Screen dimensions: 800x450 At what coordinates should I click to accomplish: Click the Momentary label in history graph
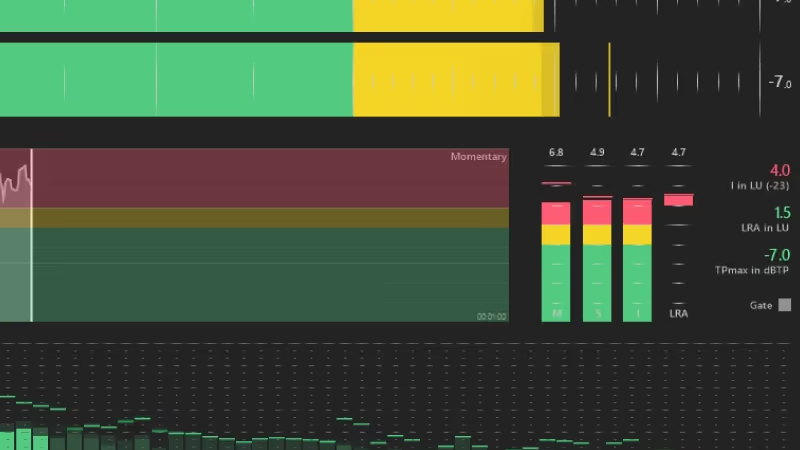pyautogui.click(x=479, y=157)
